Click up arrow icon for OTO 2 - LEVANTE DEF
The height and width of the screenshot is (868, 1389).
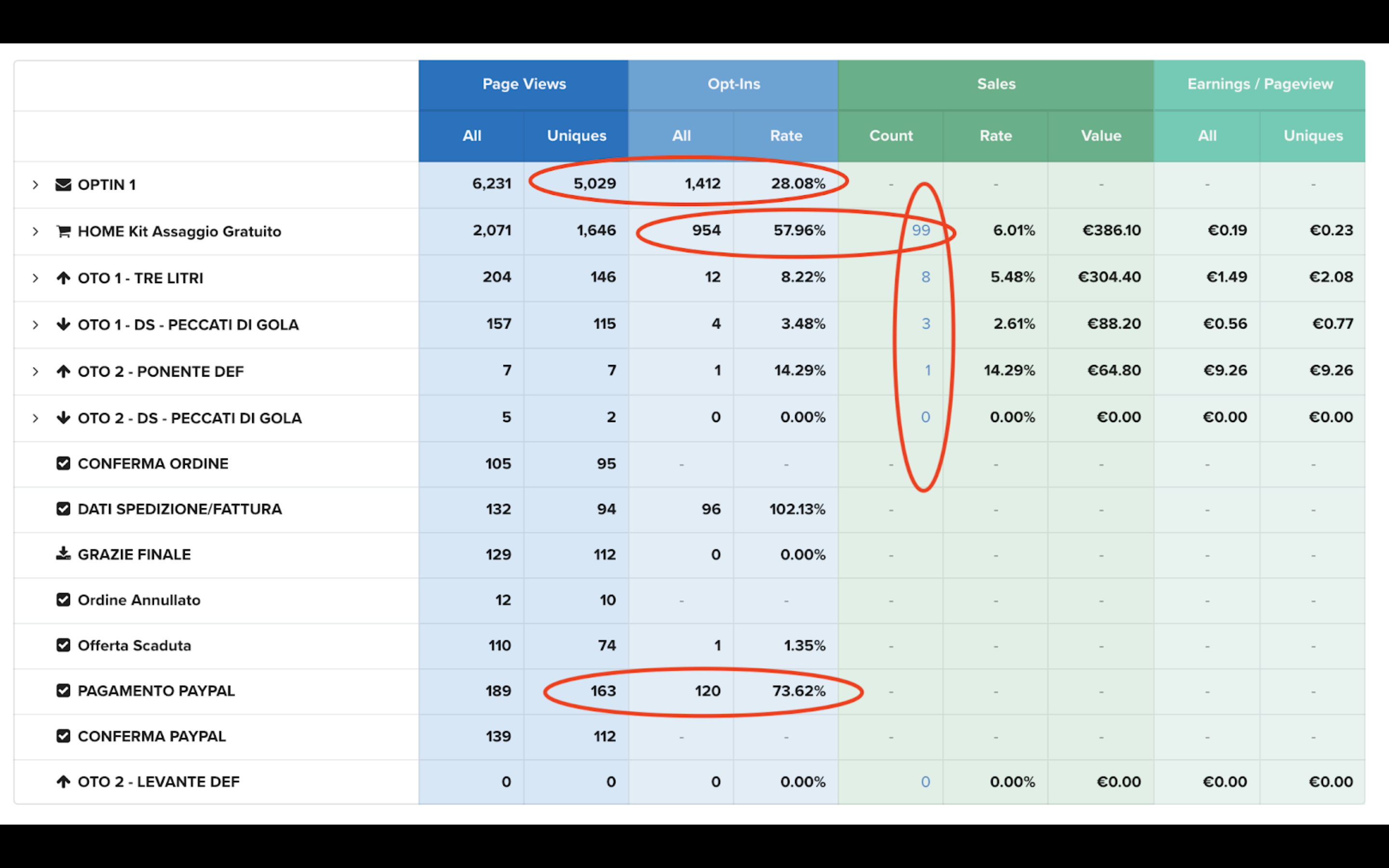pyautogui.click(x=63, y=782)
